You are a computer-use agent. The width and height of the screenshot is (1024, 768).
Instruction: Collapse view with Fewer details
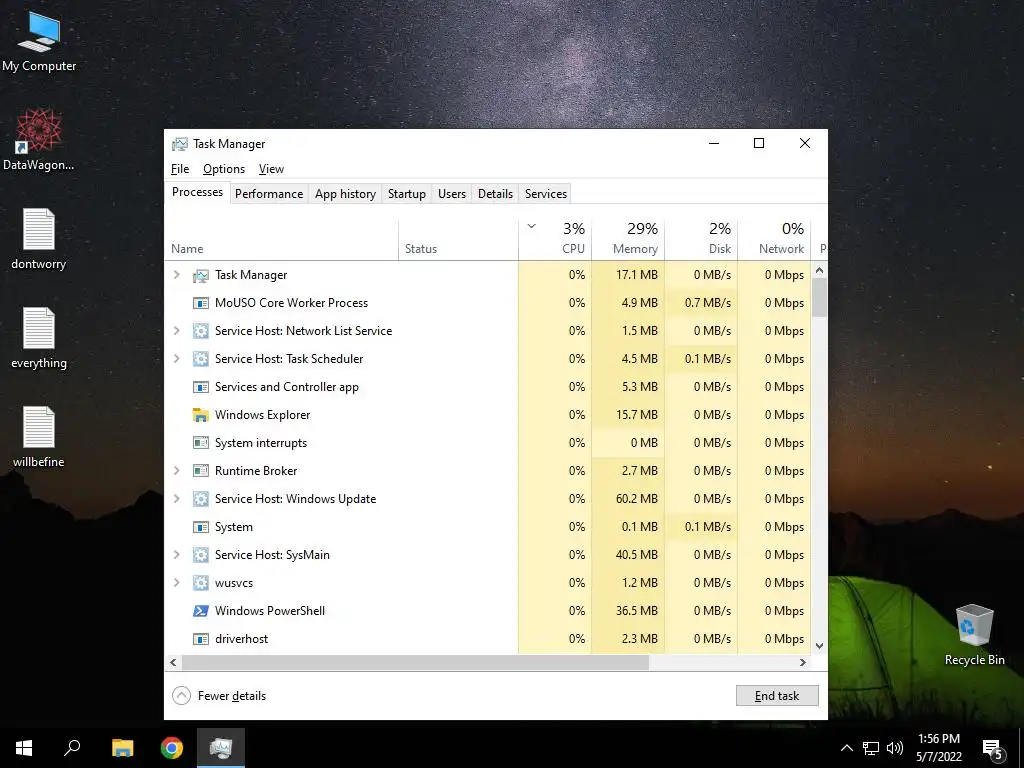[219, 696]
